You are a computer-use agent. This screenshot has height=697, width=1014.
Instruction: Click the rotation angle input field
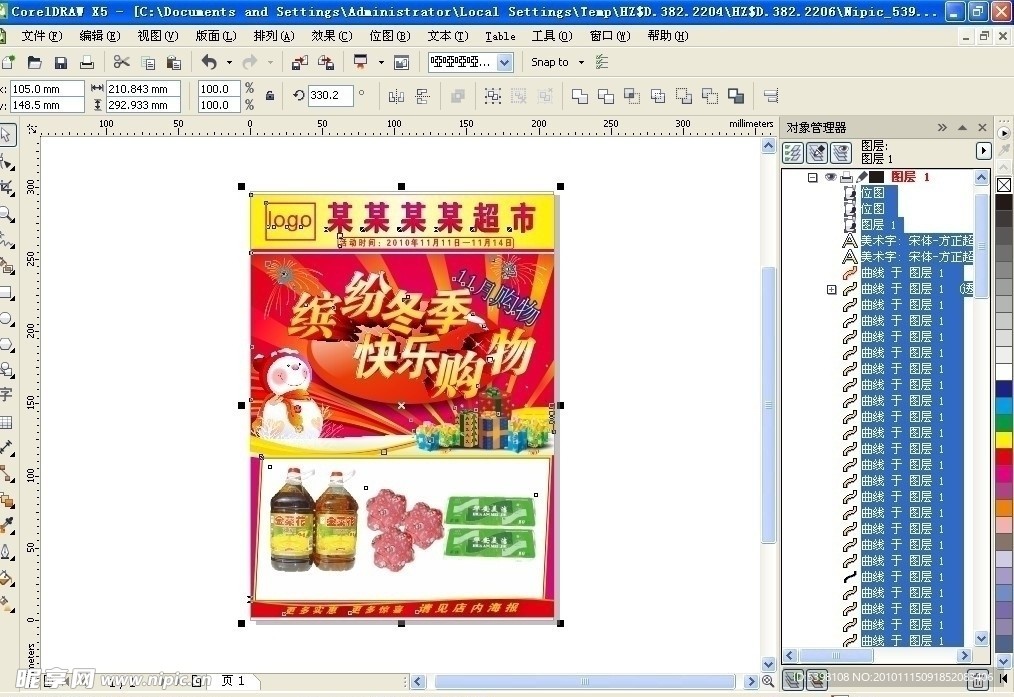pos(329,96)
